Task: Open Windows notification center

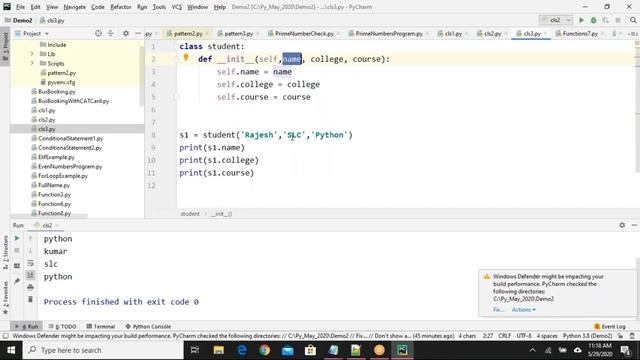Action: [x=625, y=350]
